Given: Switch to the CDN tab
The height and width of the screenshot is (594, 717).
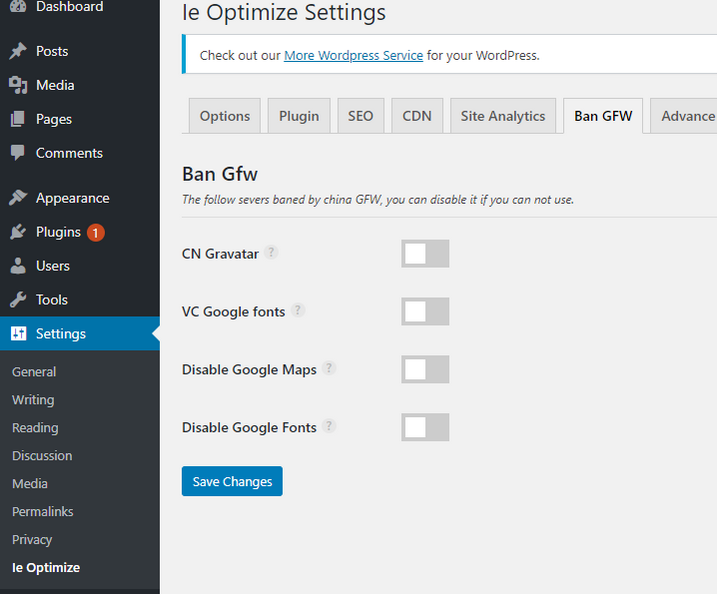Looking at the screenshot, I should click(417, 116).
